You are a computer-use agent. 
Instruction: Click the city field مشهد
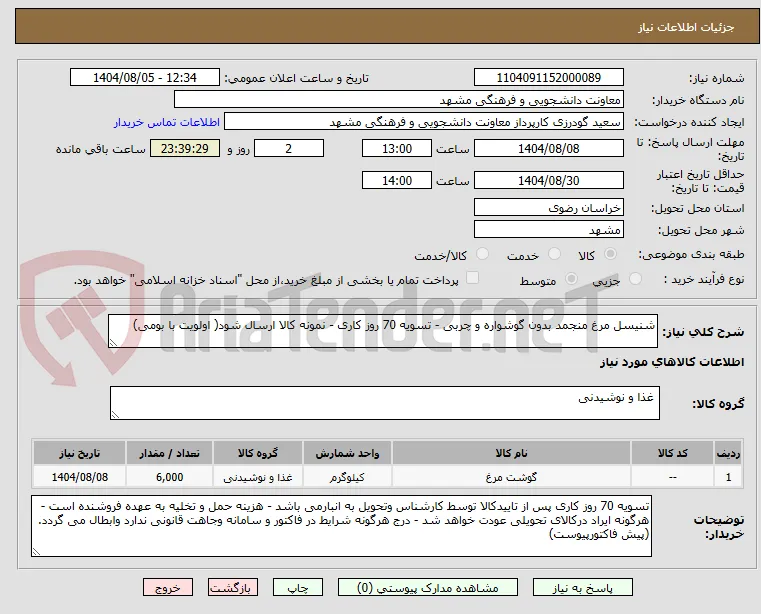point(549,230)
